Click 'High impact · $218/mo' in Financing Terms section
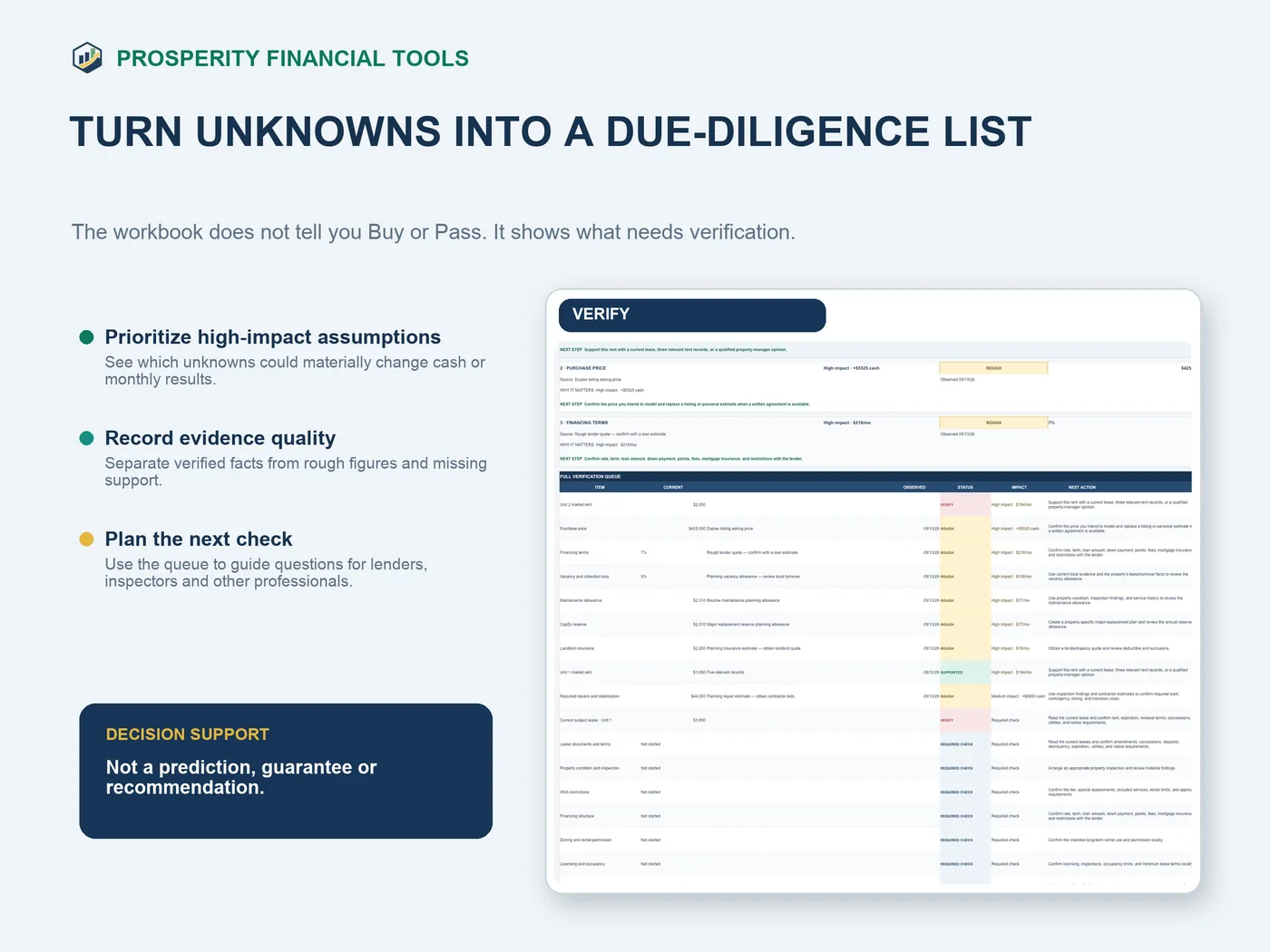The width and height of the screenshot is (1270, 952). click(x=847, y=423)
